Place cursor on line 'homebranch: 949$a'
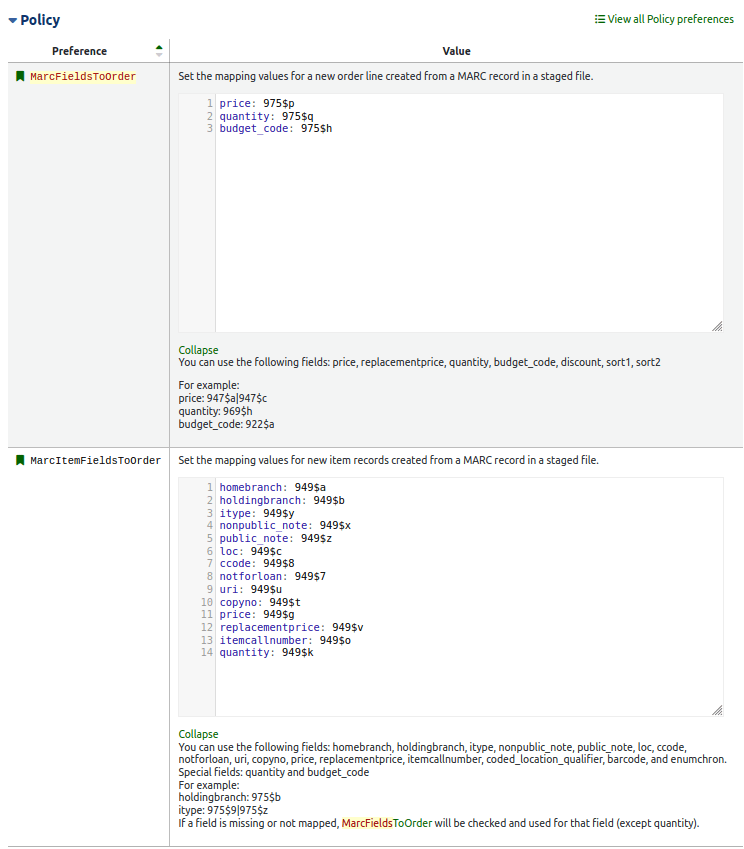744x849 pixels. click(x=272, y=487)
